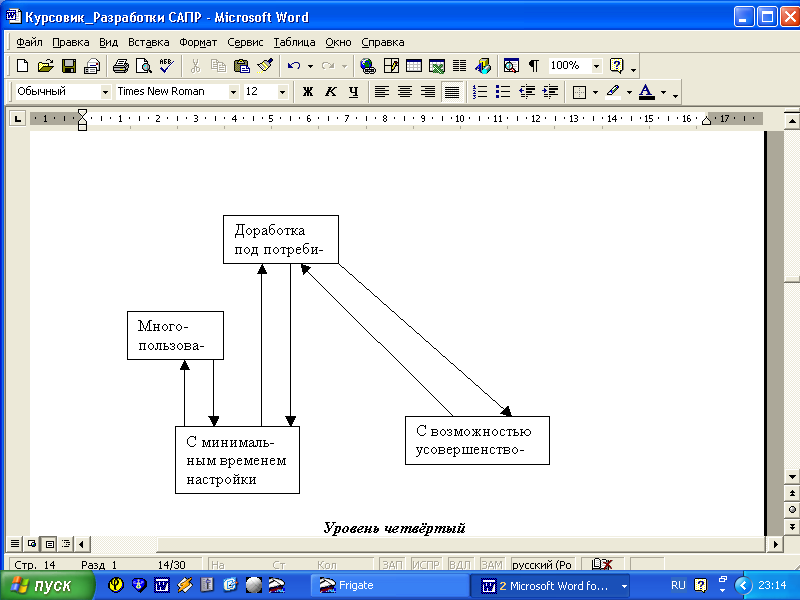800x600 pixels.
Task: Apply the font color A button
Action: coord(646,92)
